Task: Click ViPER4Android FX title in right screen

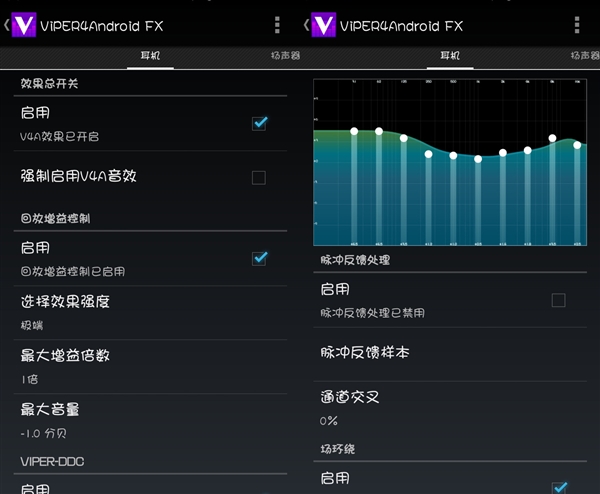Action: 401,26
